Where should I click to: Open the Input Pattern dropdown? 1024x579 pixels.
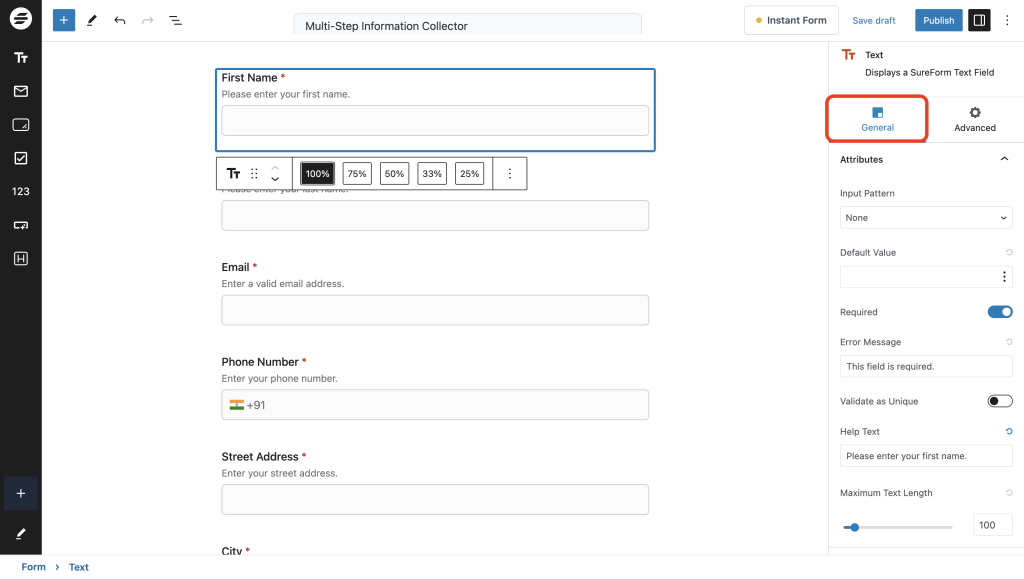(x=925, y=217)
